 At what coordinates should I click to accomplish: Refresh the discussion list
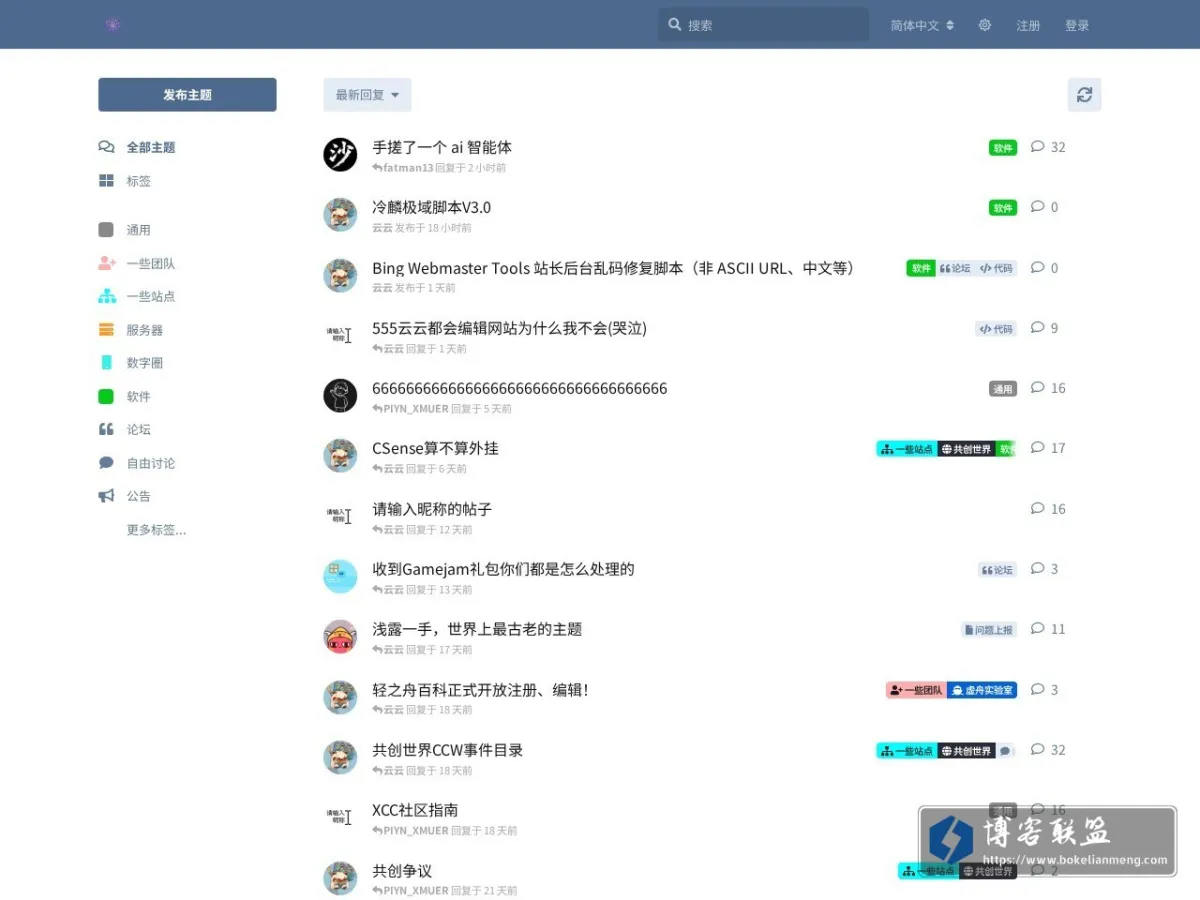1084,95
